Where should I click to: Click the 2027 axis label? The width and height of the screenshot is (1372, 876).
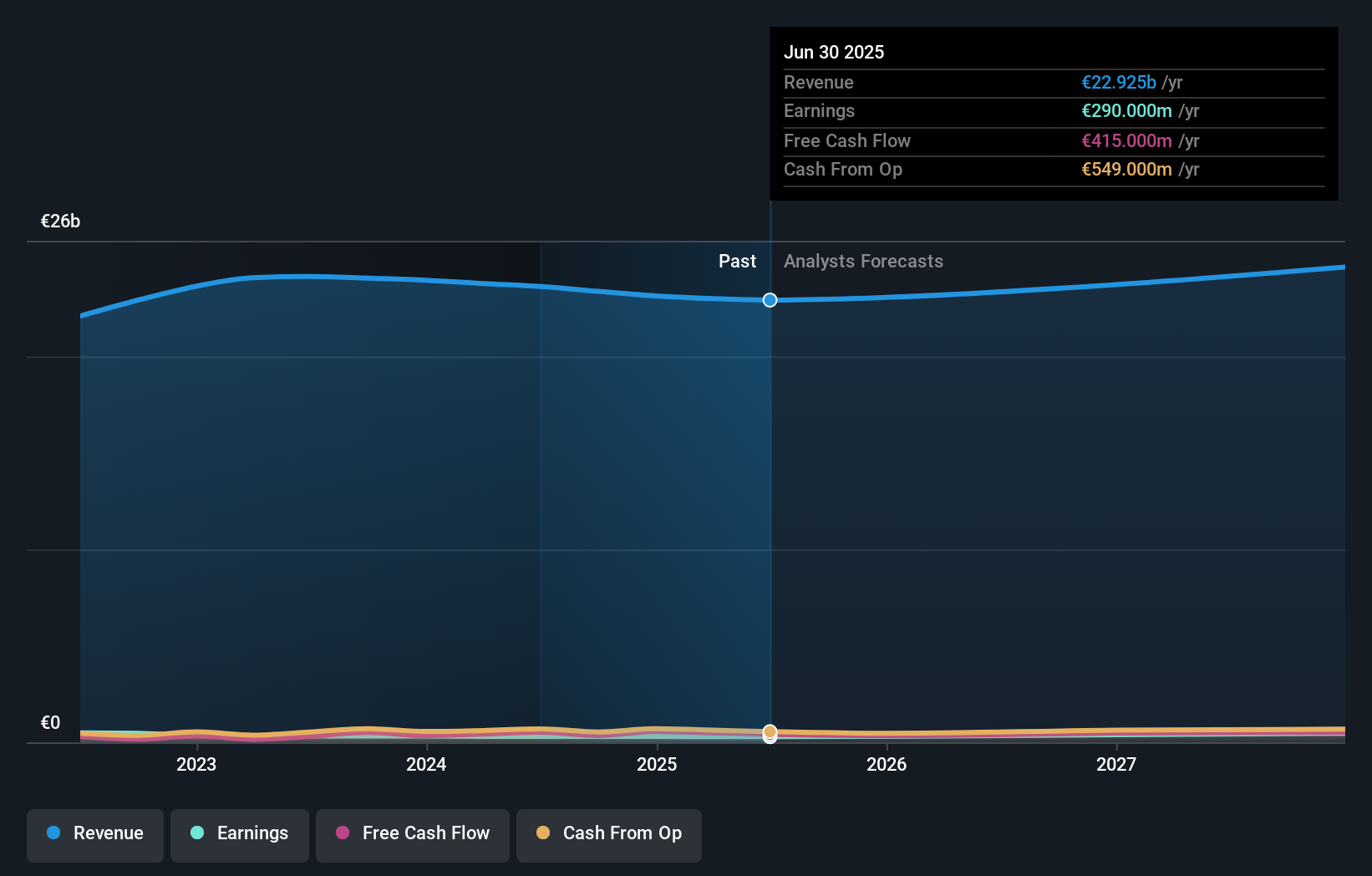coord(1117,764)
